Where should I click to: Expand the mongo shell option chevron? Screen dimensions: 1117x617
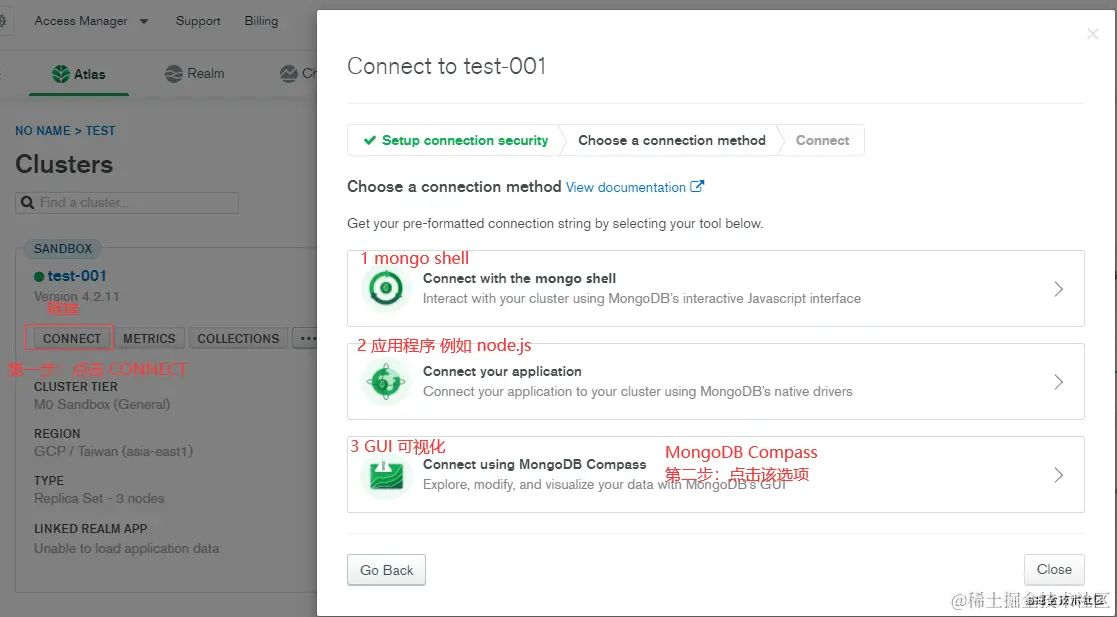pyautogui.click(x=1059, y=289)
